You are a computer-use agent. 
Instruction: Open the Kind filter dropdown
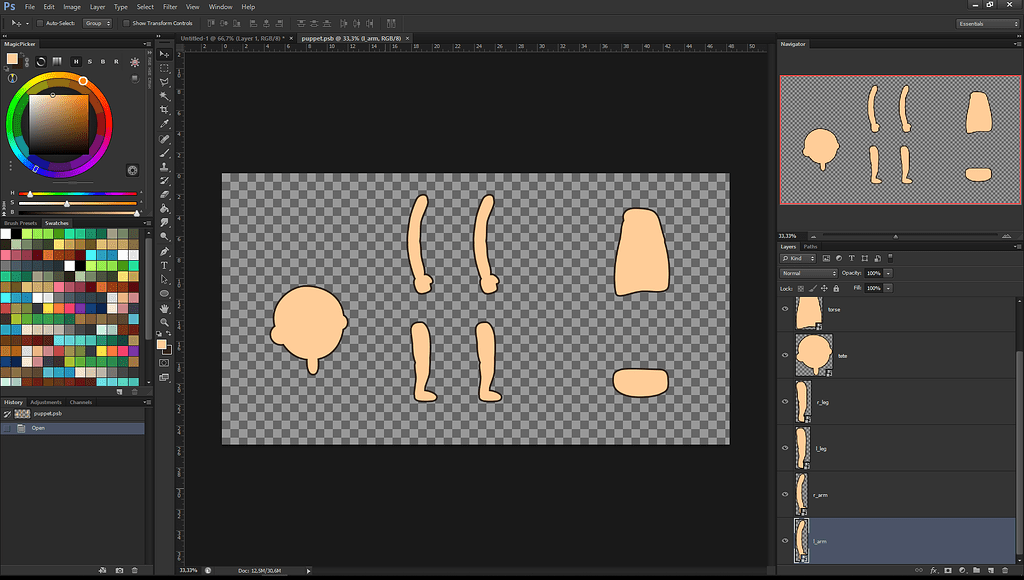[x=800, y=258]
